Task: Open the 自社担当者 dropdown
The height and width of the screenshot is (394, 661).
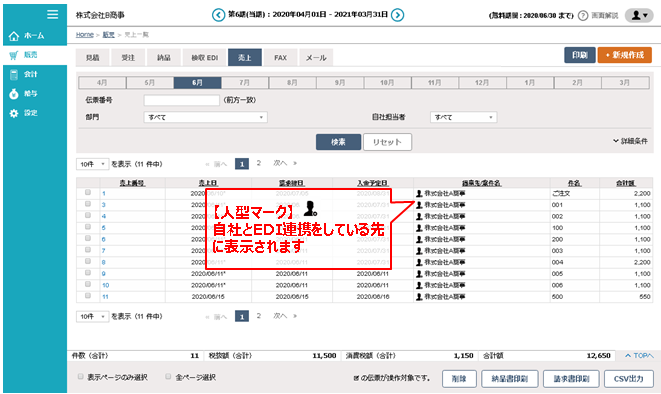Action: coord(463,117)
